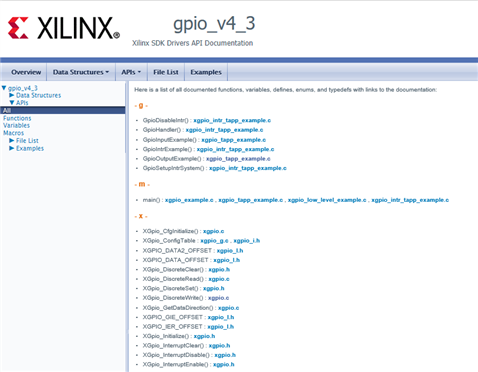The image size is (478, 372).
Task: Open the Overview tab
Action: pos(26,72)
